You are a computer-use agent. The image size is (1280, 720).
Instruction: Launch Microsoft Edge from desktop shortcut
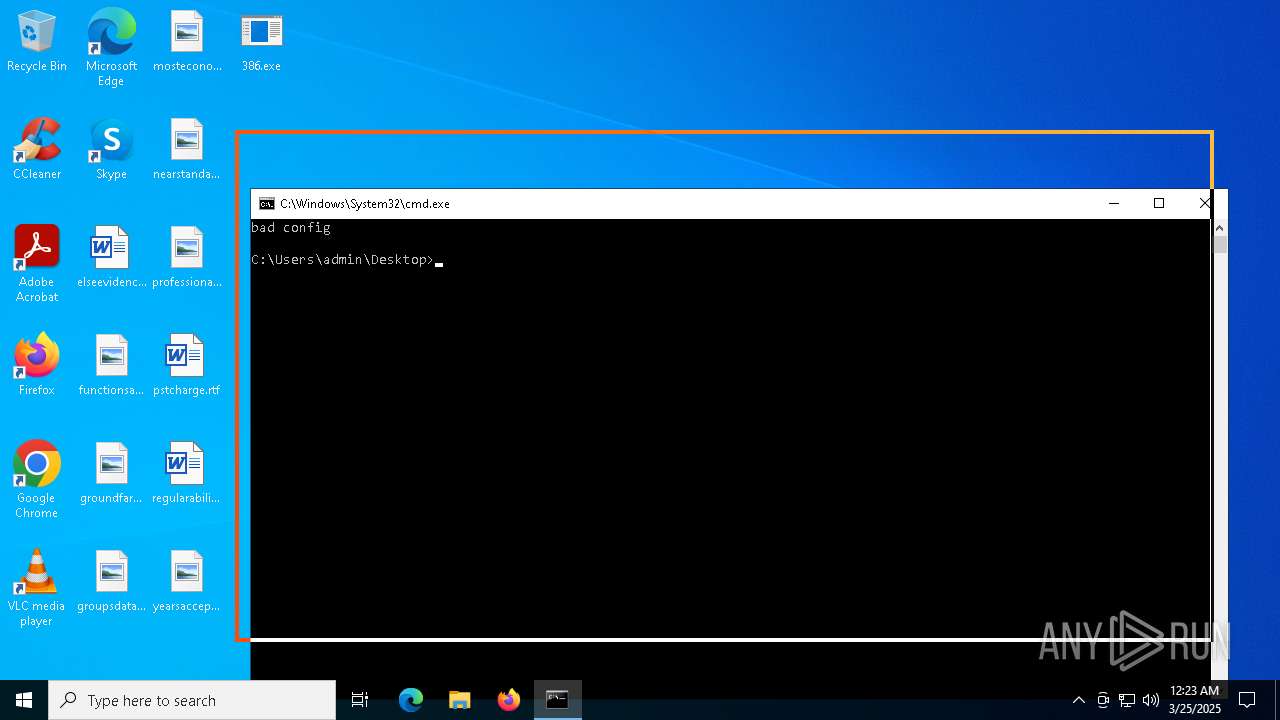111,48
